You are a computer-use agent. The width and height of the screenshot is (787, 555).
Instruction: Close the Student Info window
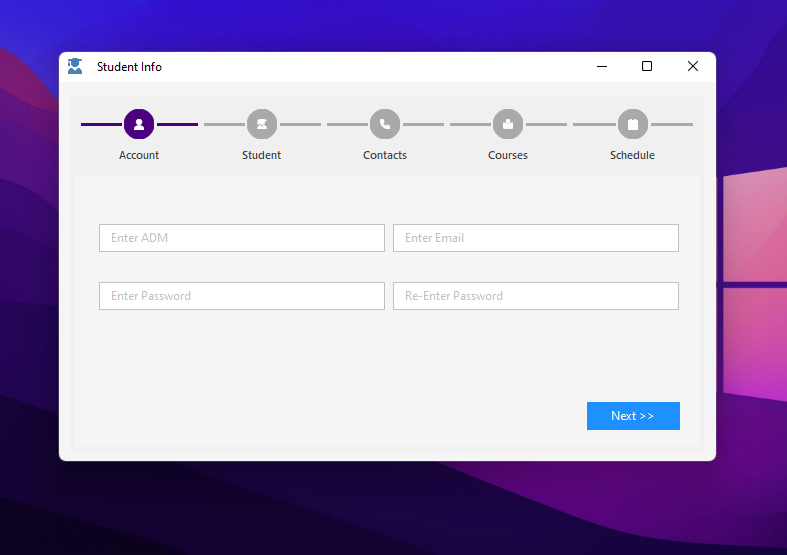693,66
